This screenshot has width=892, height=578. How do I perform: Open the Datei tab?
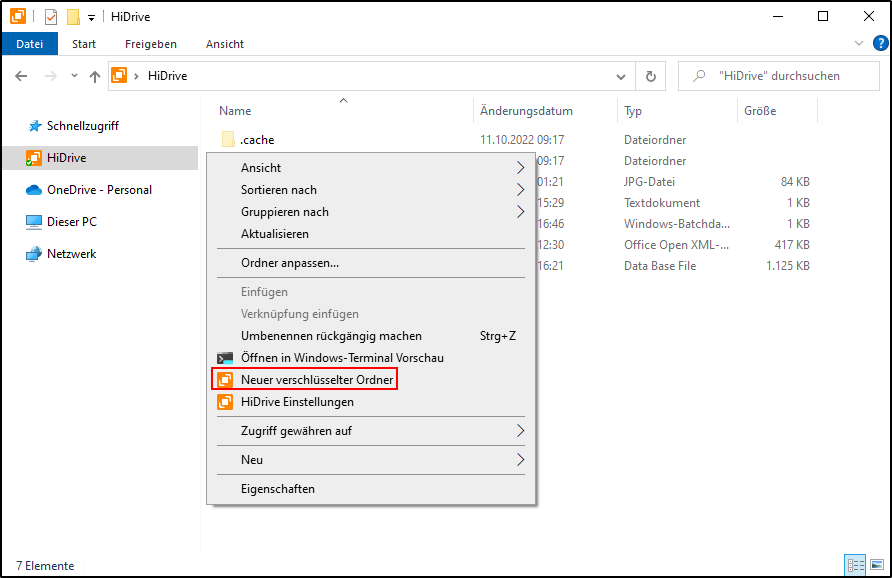[x=30, y=44]
